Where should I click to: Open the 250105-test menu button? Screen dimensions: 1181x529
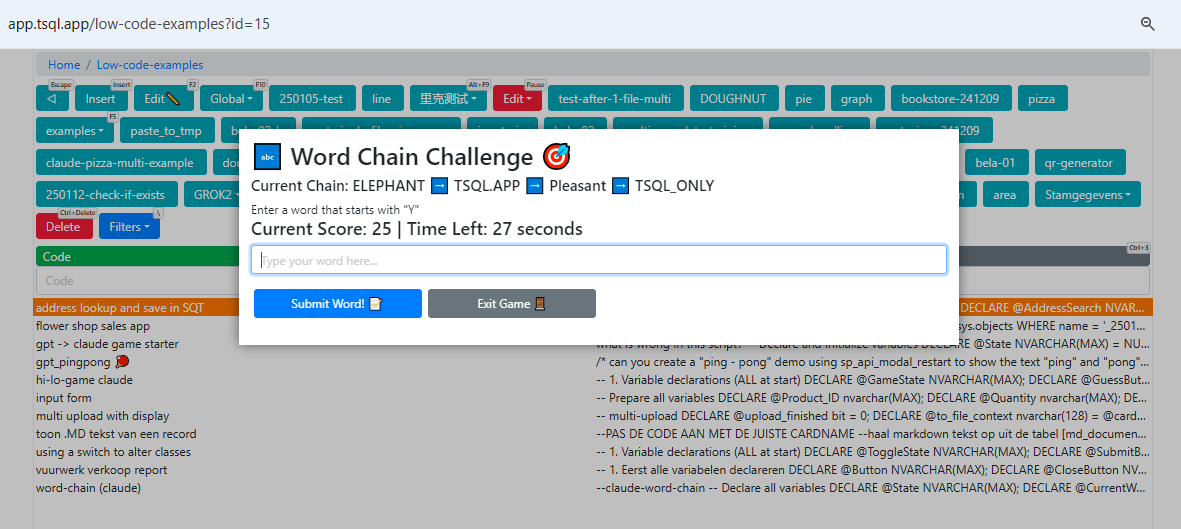point(311,99)
